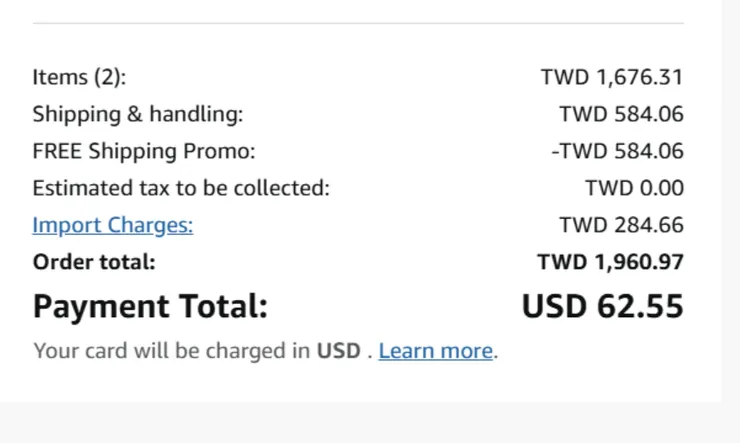Select the Shipping & handling amount
Viewport: 740px width, 443px height.
621,114
